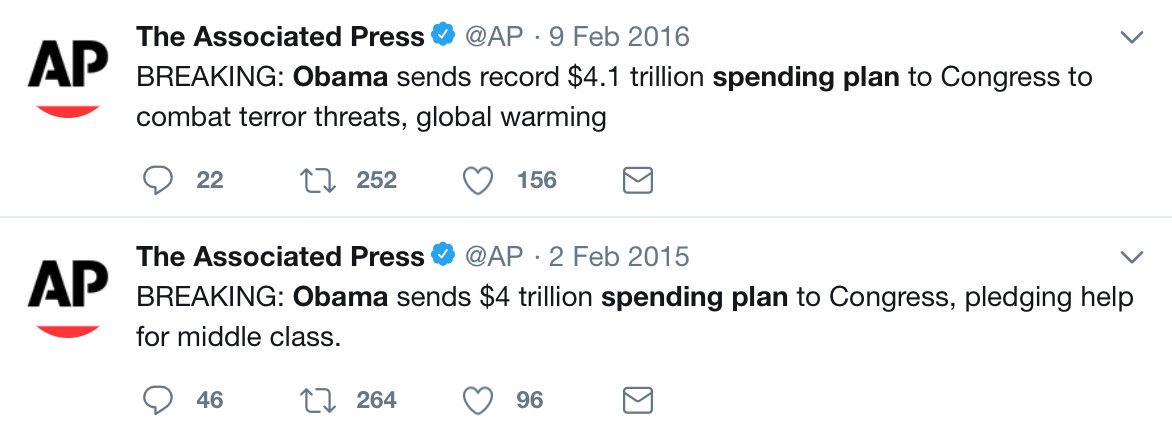
Task: Visit The Associated Press name in second tweet
Action: pos(280,257)
